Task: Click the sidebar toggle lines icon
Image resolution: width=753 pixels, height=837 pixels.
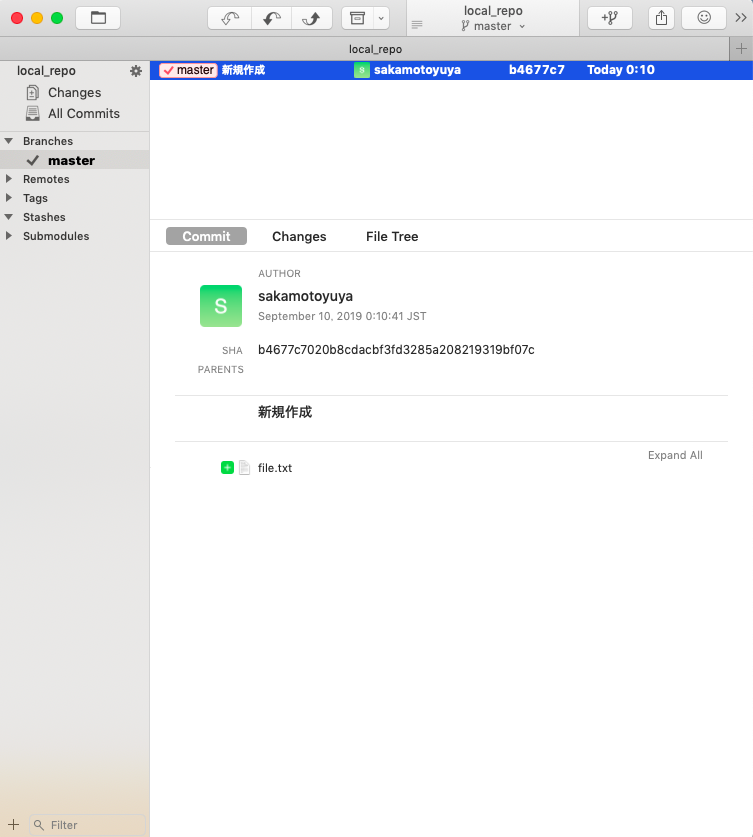Action: click(417, 25)
